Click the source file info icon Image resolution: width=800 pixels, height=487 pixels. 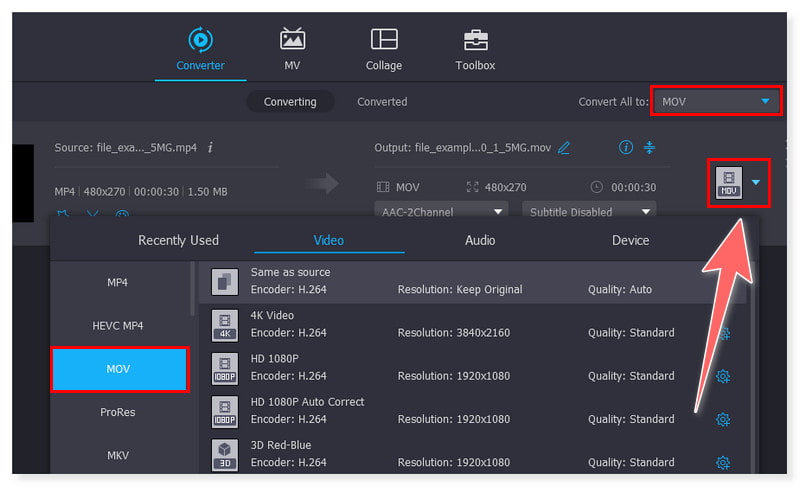[x=210, y=147]
